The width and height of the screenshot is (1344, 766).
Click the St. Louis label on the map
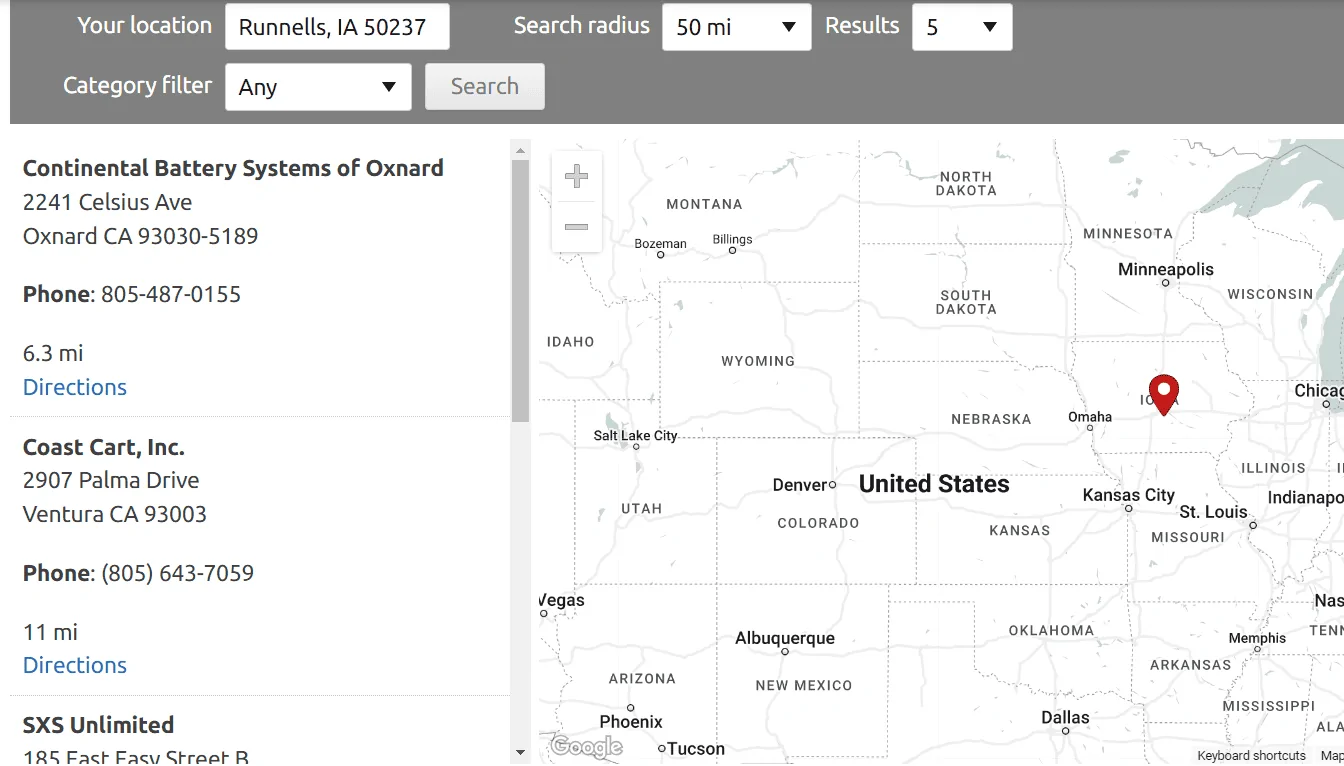tap(1213, 512)
